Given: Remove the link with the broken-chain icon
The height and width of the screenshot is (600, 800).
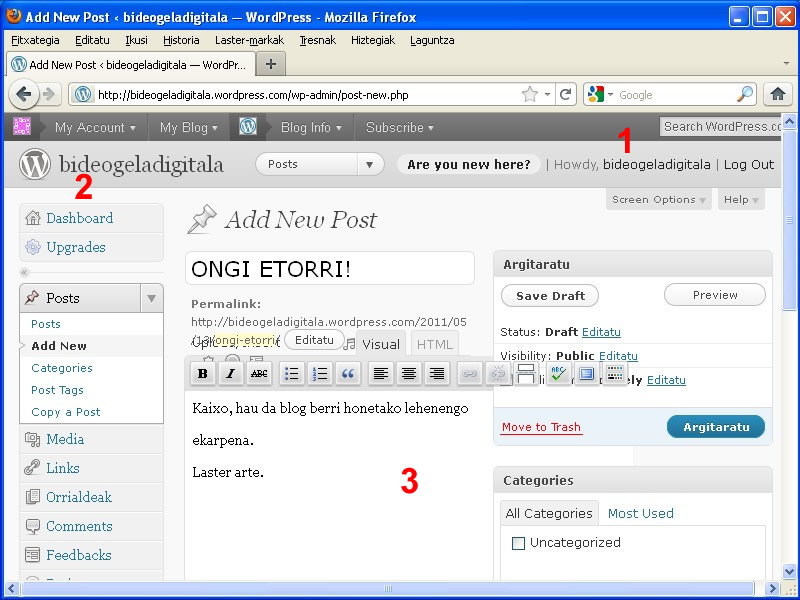Looking at the screenshot, I should [x=497, y=374].
